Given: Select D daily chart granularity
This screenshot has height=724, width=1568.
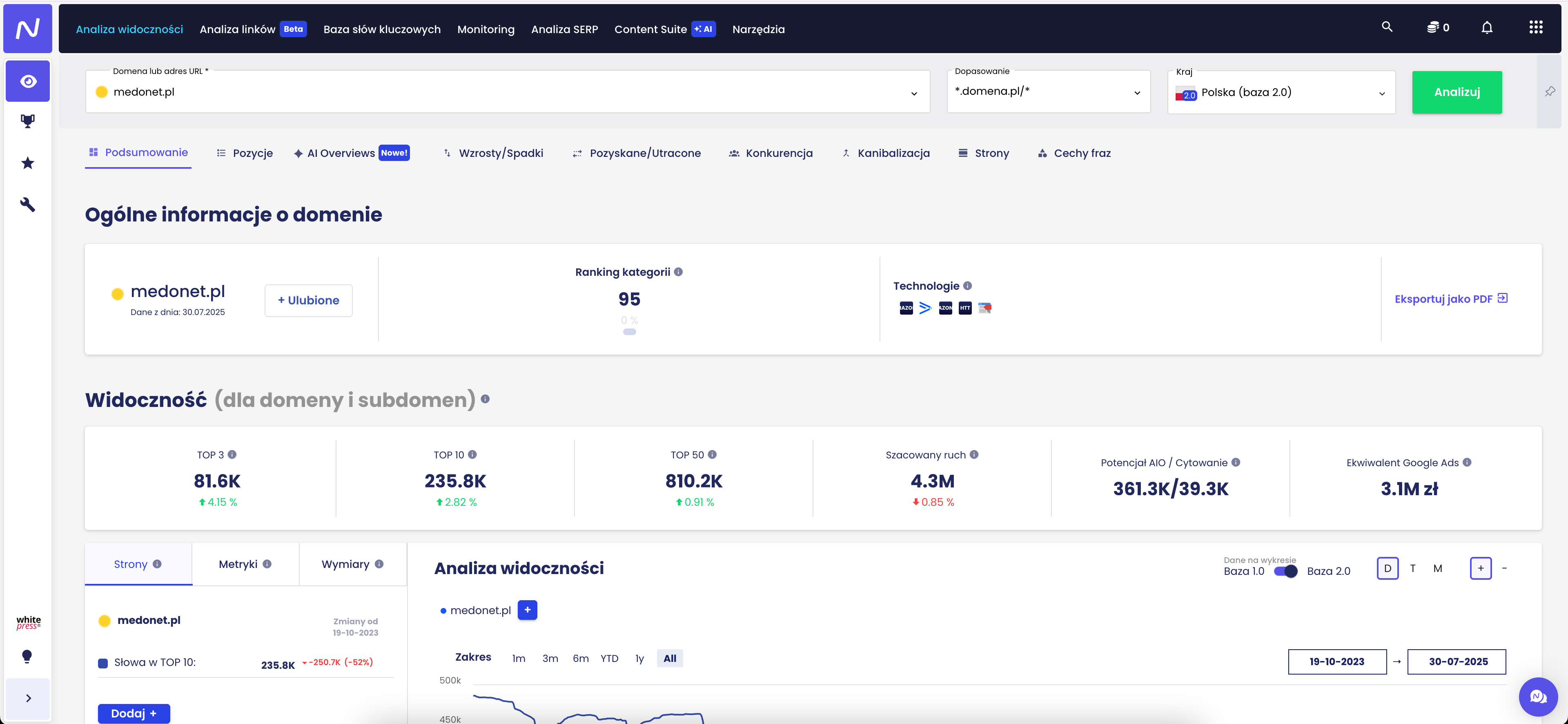Looking at the screenshot, I should point(1388,568).
